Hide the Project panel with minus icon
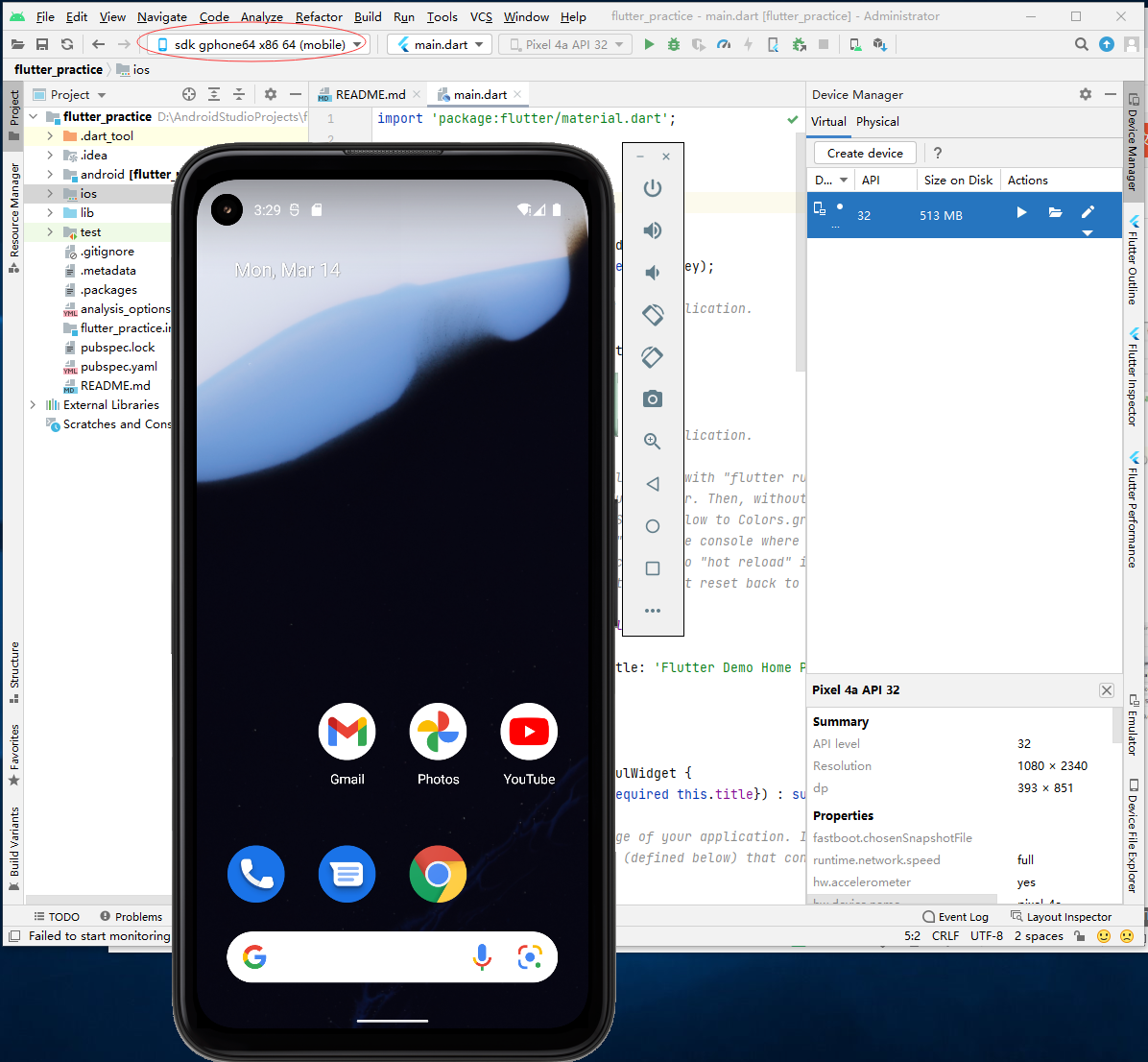The image size is (1148, 1062). [295, 94]
